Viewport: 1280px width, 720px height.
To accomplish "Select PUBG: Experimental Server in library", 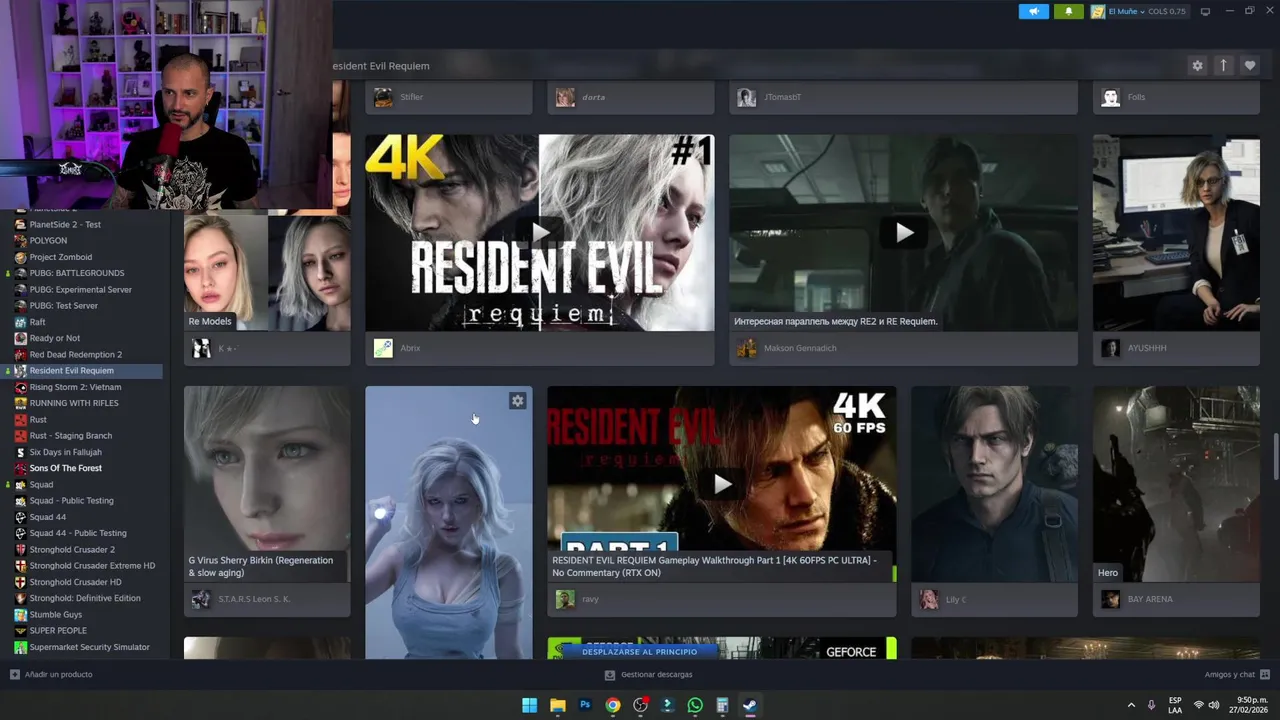I will [81, 289].
